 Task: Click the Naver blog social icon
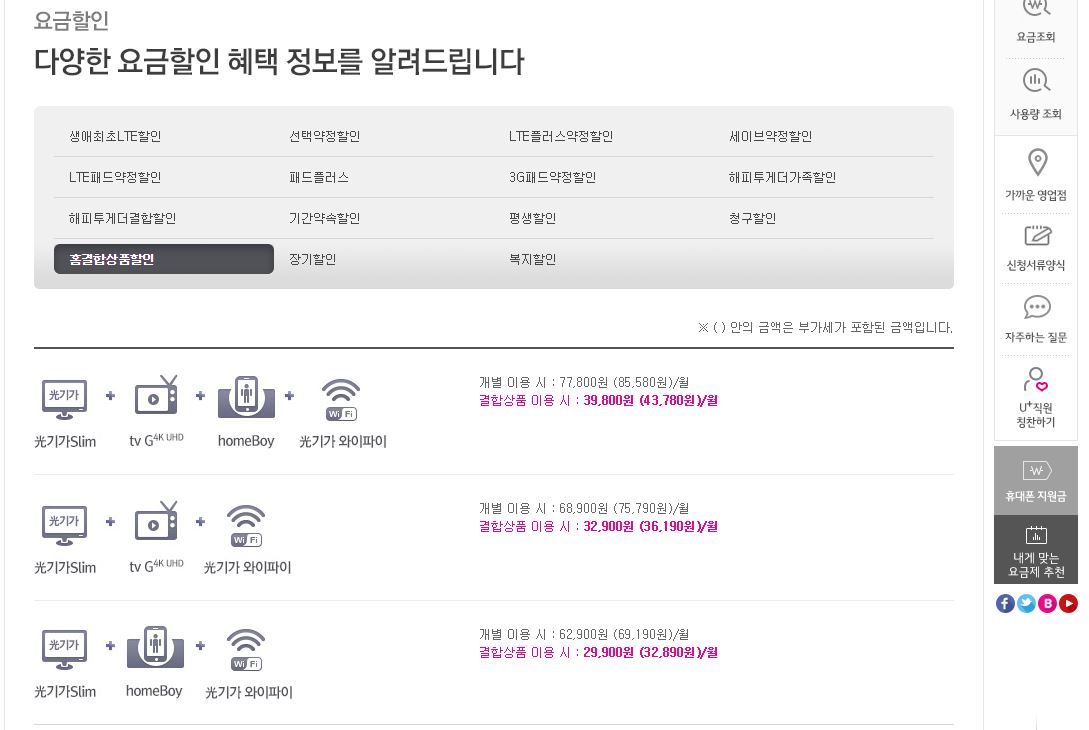(x=1047, y=603)
